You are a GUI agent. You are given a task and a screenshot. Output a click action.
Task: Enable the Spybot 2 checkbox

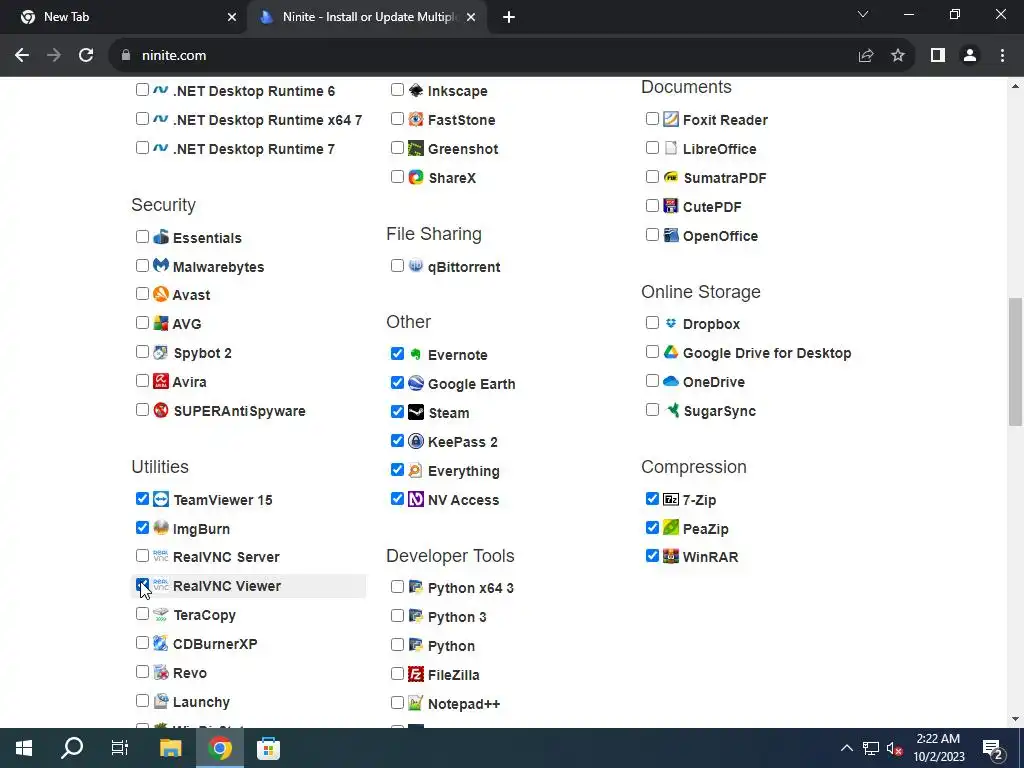click(142, 352)
